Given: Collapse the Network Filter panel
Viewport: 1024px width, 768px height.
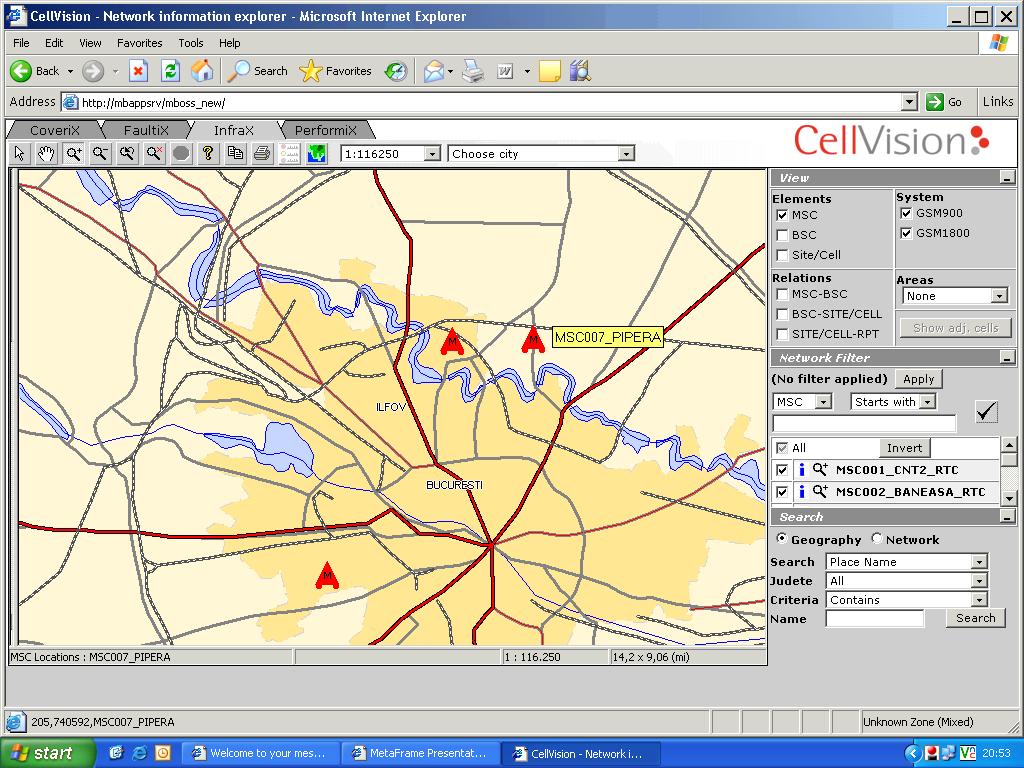Looking at the screenshot, I should 1008,358.
